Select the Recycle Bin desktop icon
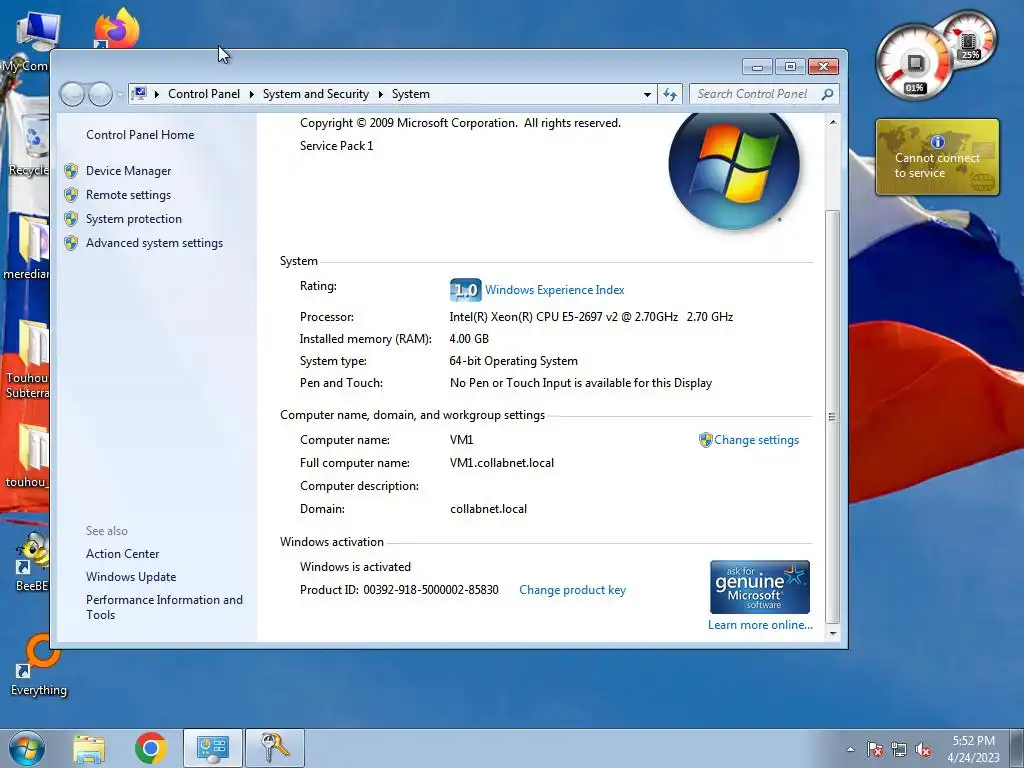Image resolution: width=1024 pixels, height=768 pixels. [x=30, y=145]
